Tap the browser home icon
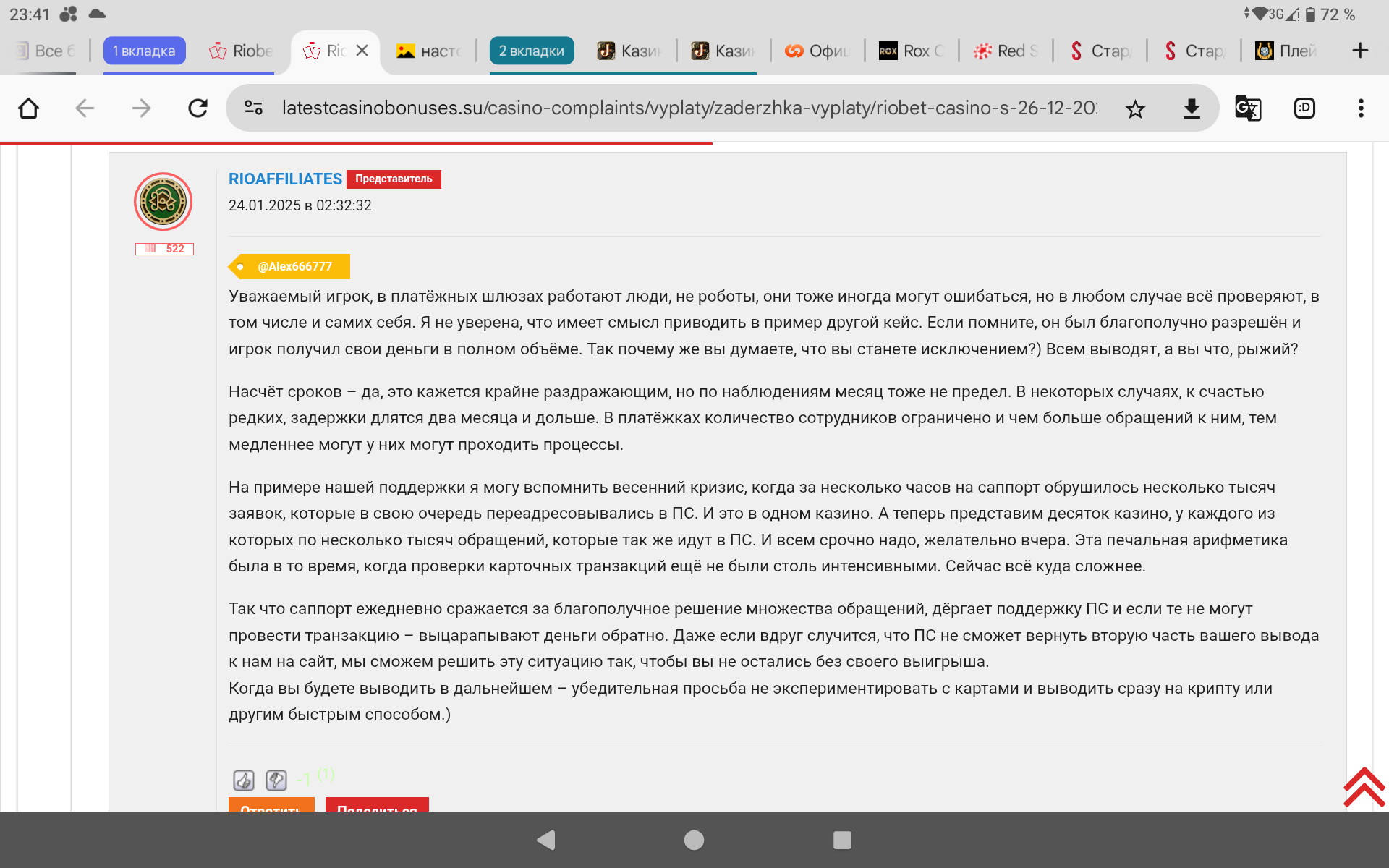Image resolution: width=1389 pixels, height=868 pixels. (x=28, y=109)
